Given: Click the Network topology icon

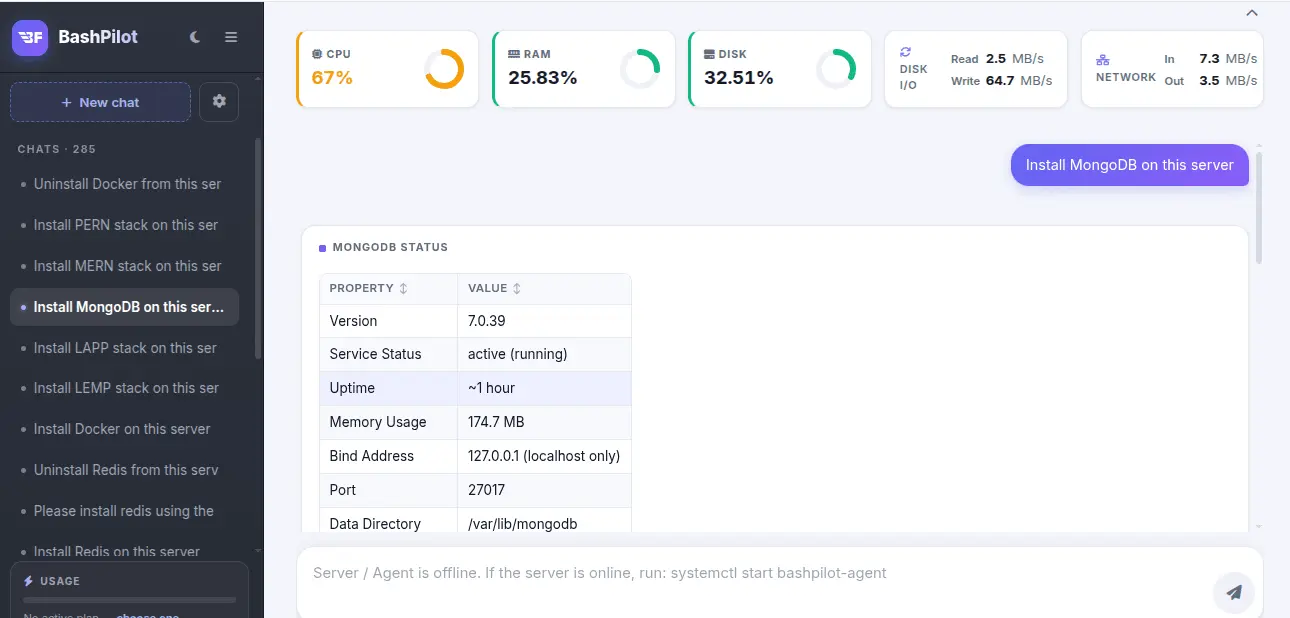Looking at the screenshot, I should tap(1103, 60).
